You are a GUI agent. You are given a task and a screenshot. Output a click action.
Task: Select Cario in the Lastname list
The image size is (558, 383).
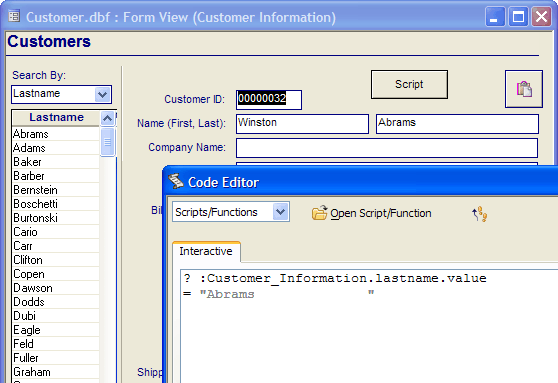pos(56,232)
